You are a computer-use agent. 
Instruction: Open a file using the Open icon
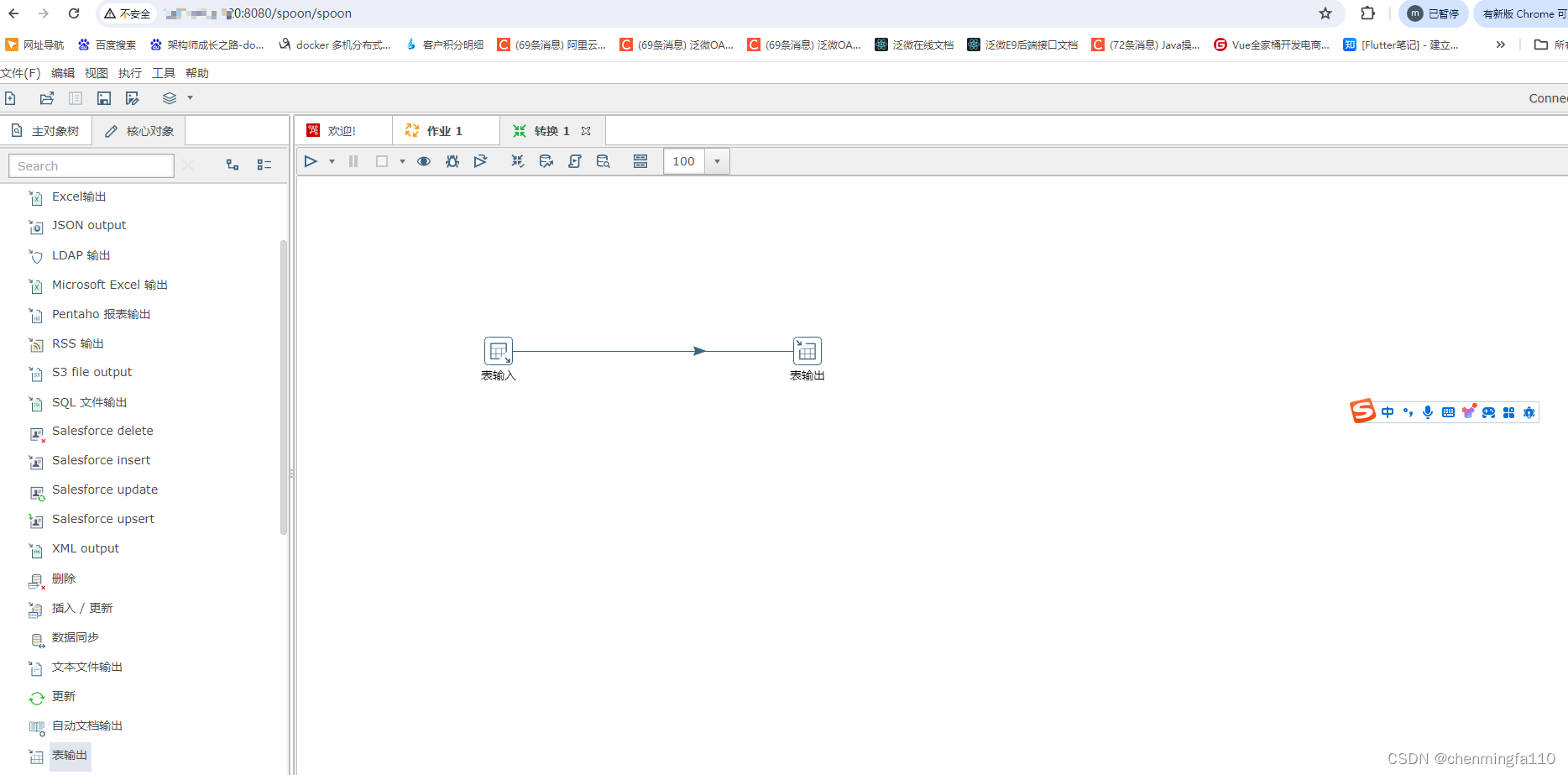pyautogui.click(x=46, y=97)
